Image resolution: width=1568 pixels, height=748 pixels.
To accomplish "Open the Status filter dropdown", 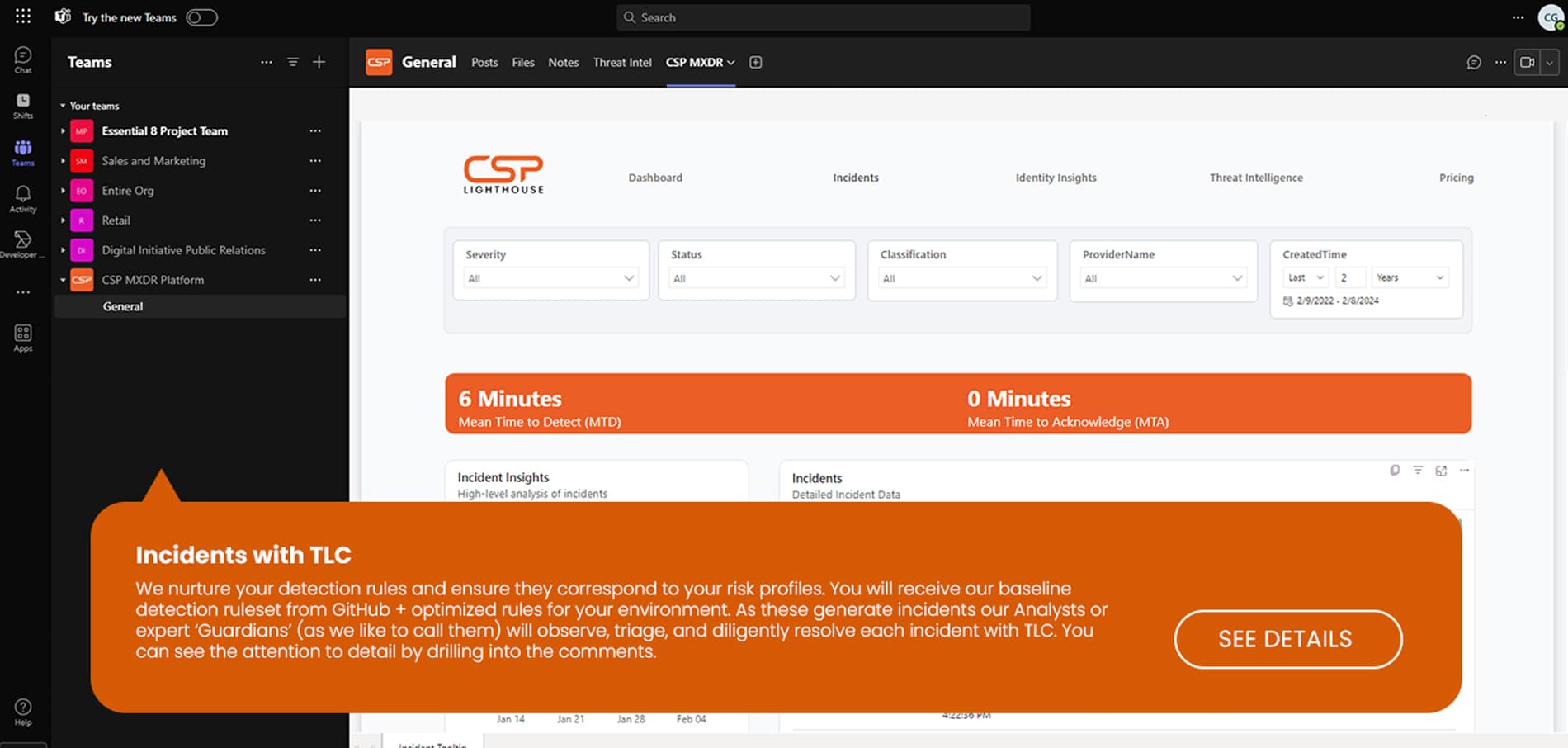I will (x=756, y=278).
